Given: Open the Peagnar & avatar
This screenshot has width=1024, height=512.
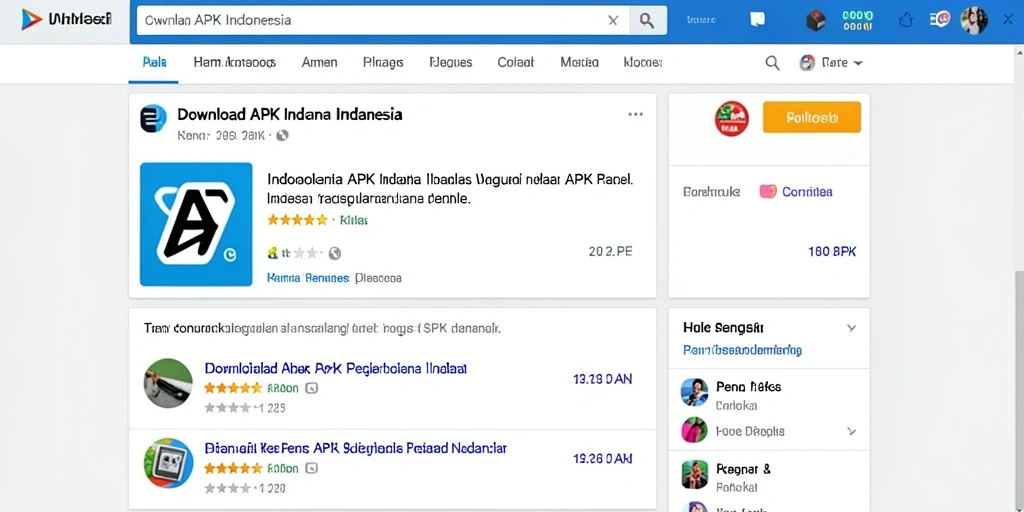Looking at the screenshot, I should tap(694, 475).
